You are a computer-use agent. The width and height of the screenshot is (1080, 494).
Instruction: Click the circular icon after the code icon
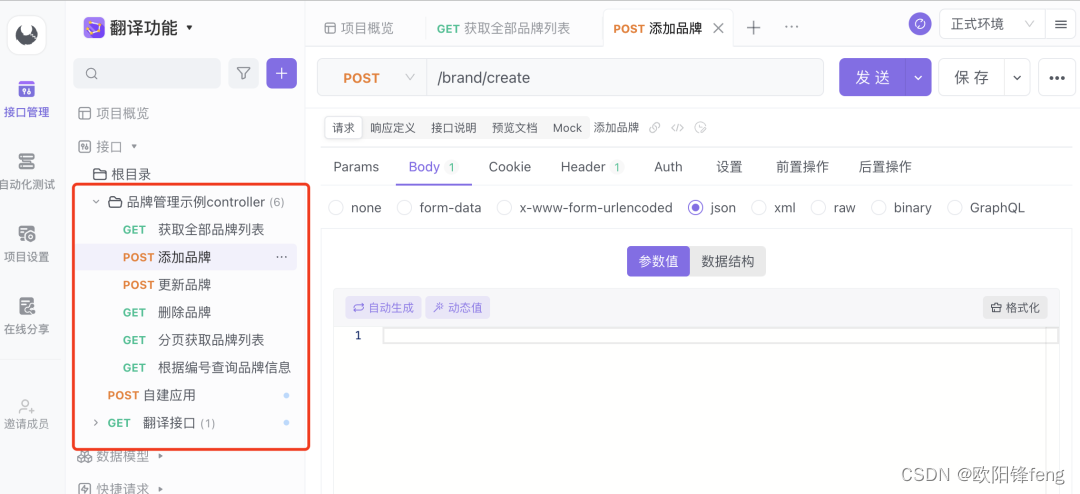[700, 127]
